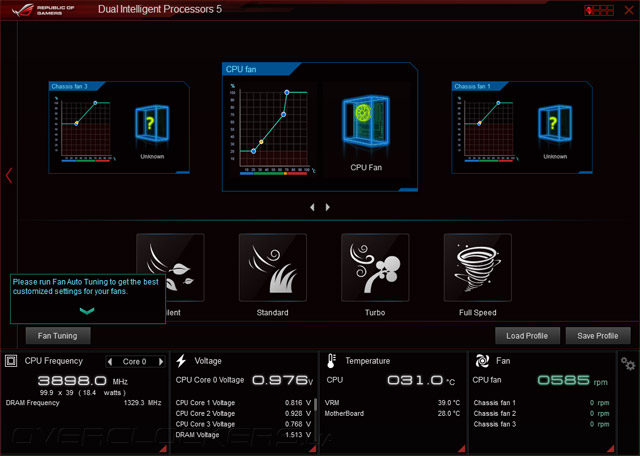Click the Standard mode label

point(273,312)
